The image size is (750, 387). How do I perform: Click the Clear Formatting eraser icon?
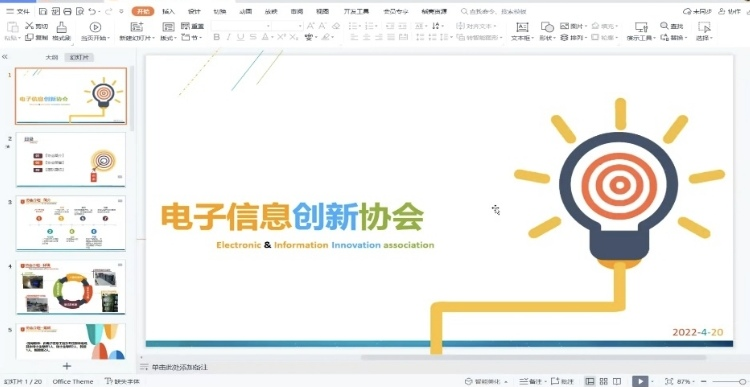(x=336, y=26)
